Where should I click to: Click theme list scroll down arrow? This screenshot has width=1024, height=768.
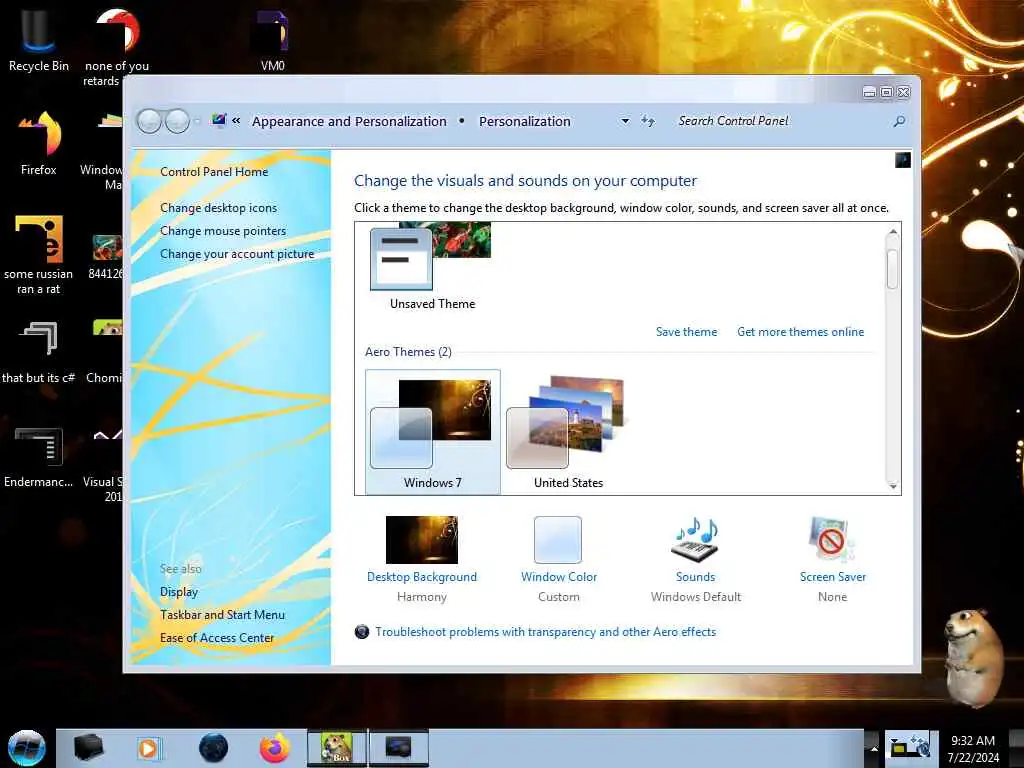(x=893, y=486)
